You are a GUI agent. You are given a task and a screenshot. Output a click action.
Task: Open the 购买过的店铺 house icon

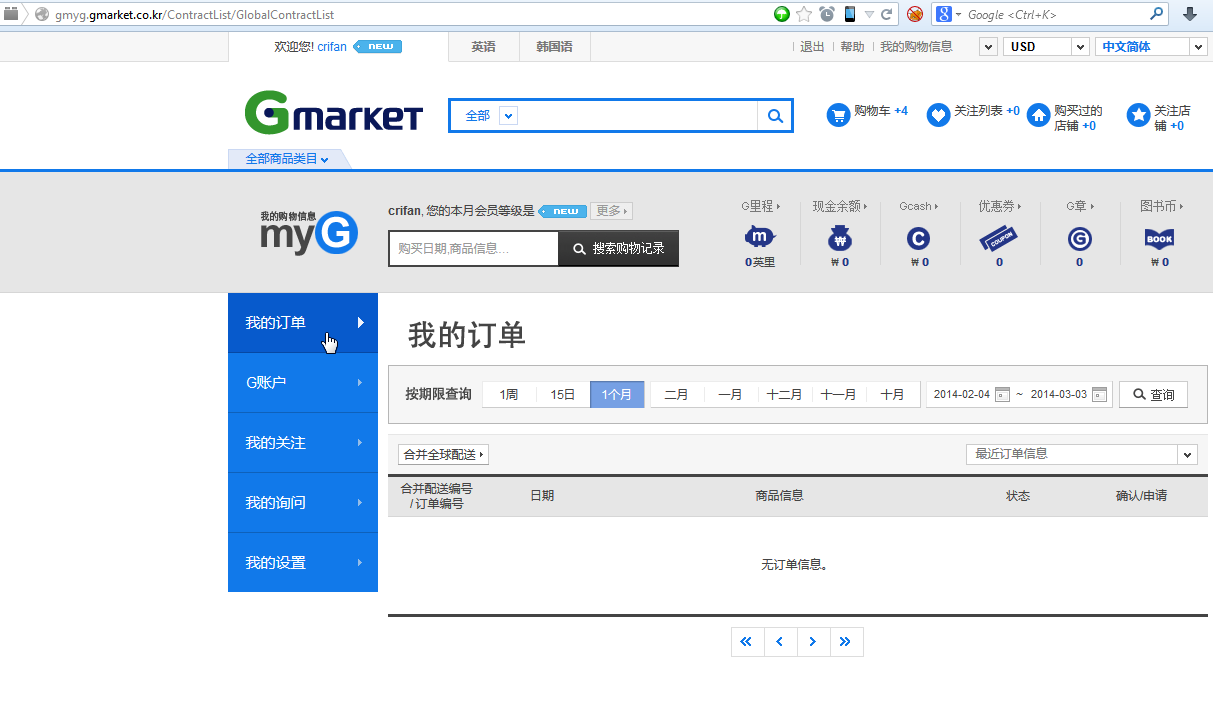1039,116
